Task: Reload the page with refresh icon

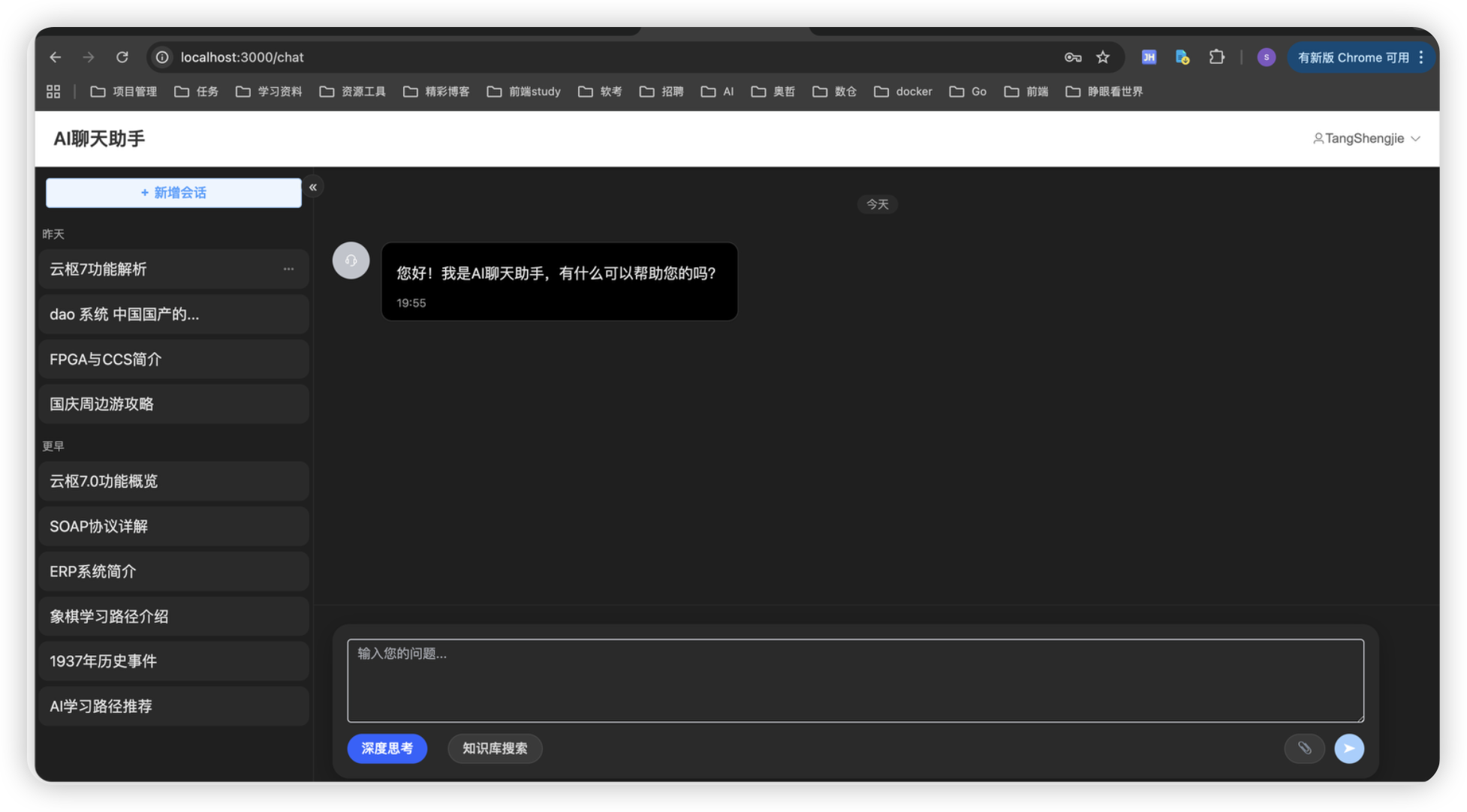Action: click(x=122, y=57)
